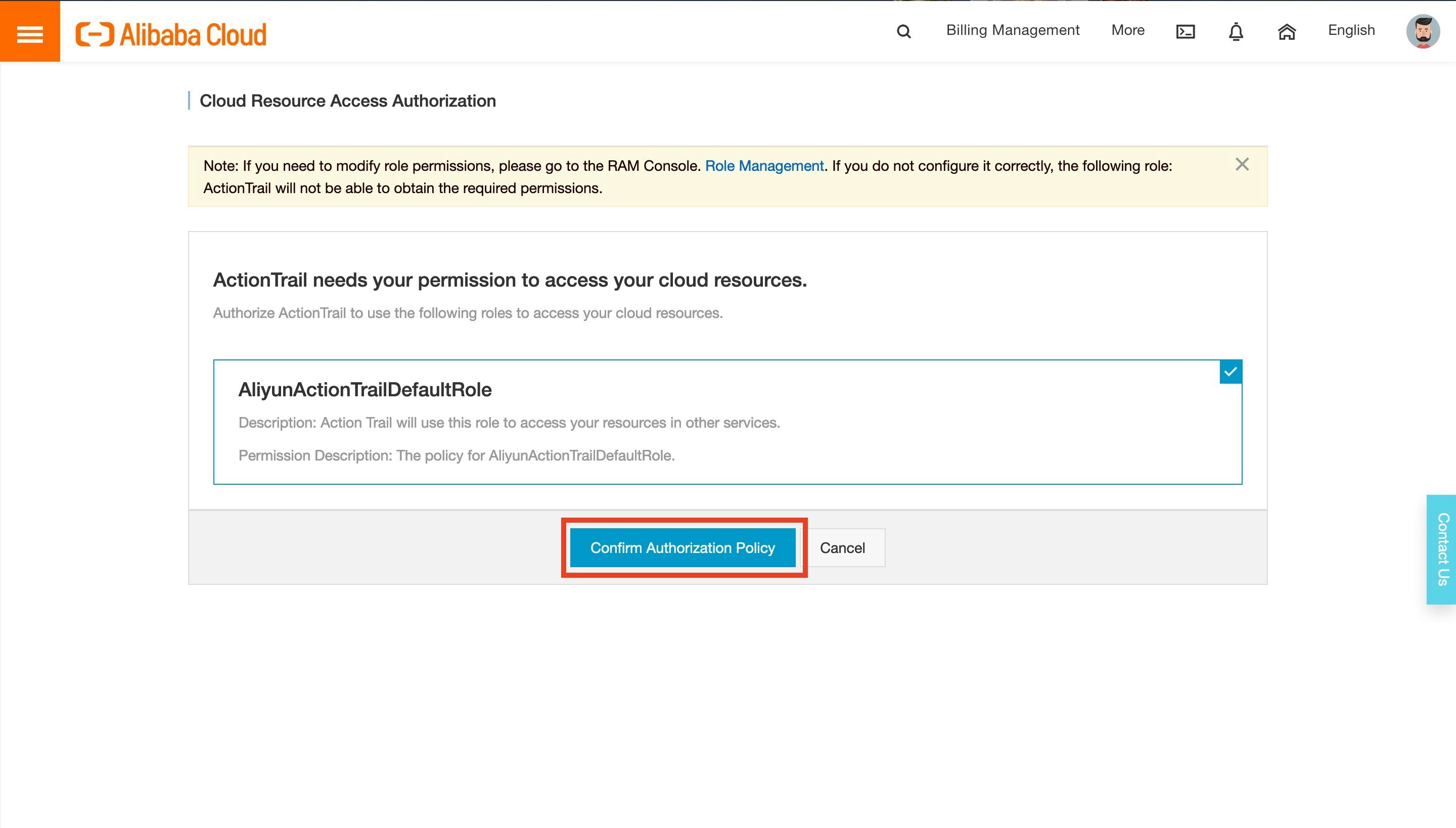Change language from English

click(x=1351, y=30)
